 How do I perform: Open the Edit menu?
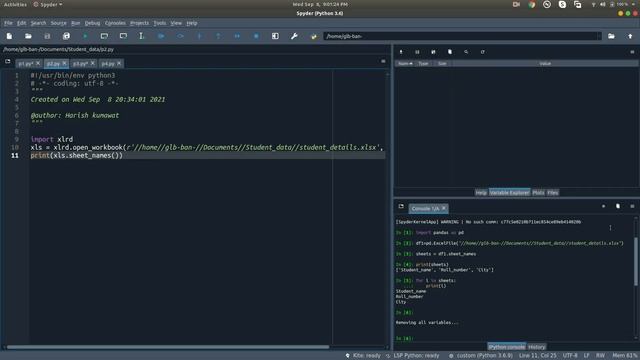coord(22,23)
